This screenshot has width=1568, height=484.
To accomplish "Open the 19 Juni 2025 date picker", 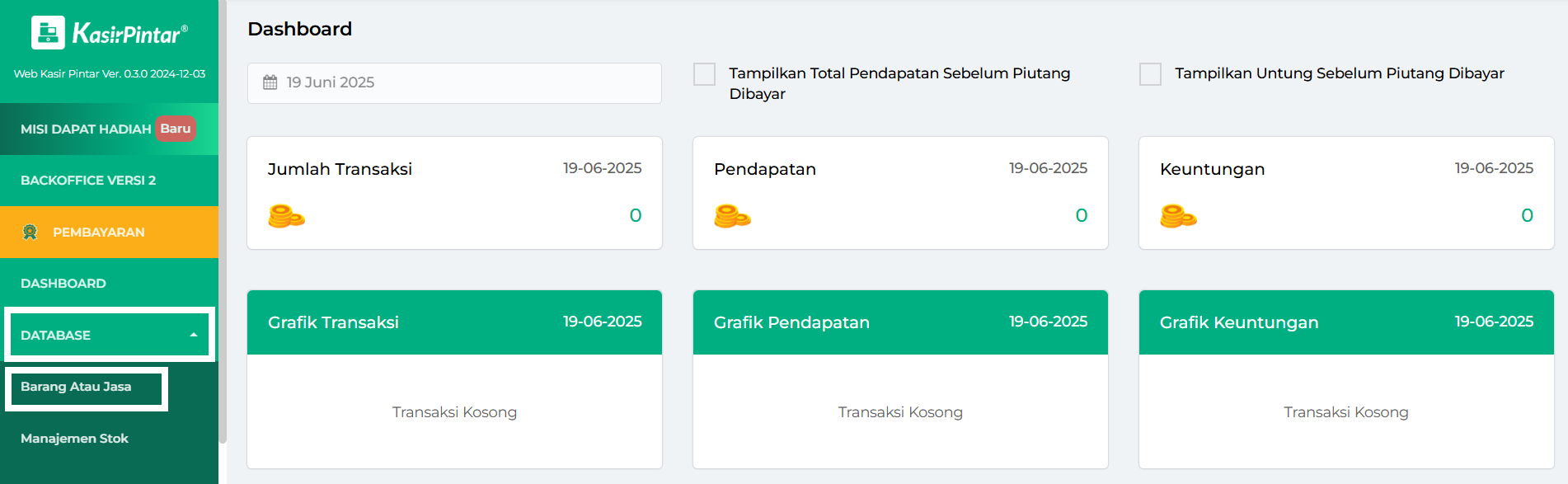I will tap(453, 82).
